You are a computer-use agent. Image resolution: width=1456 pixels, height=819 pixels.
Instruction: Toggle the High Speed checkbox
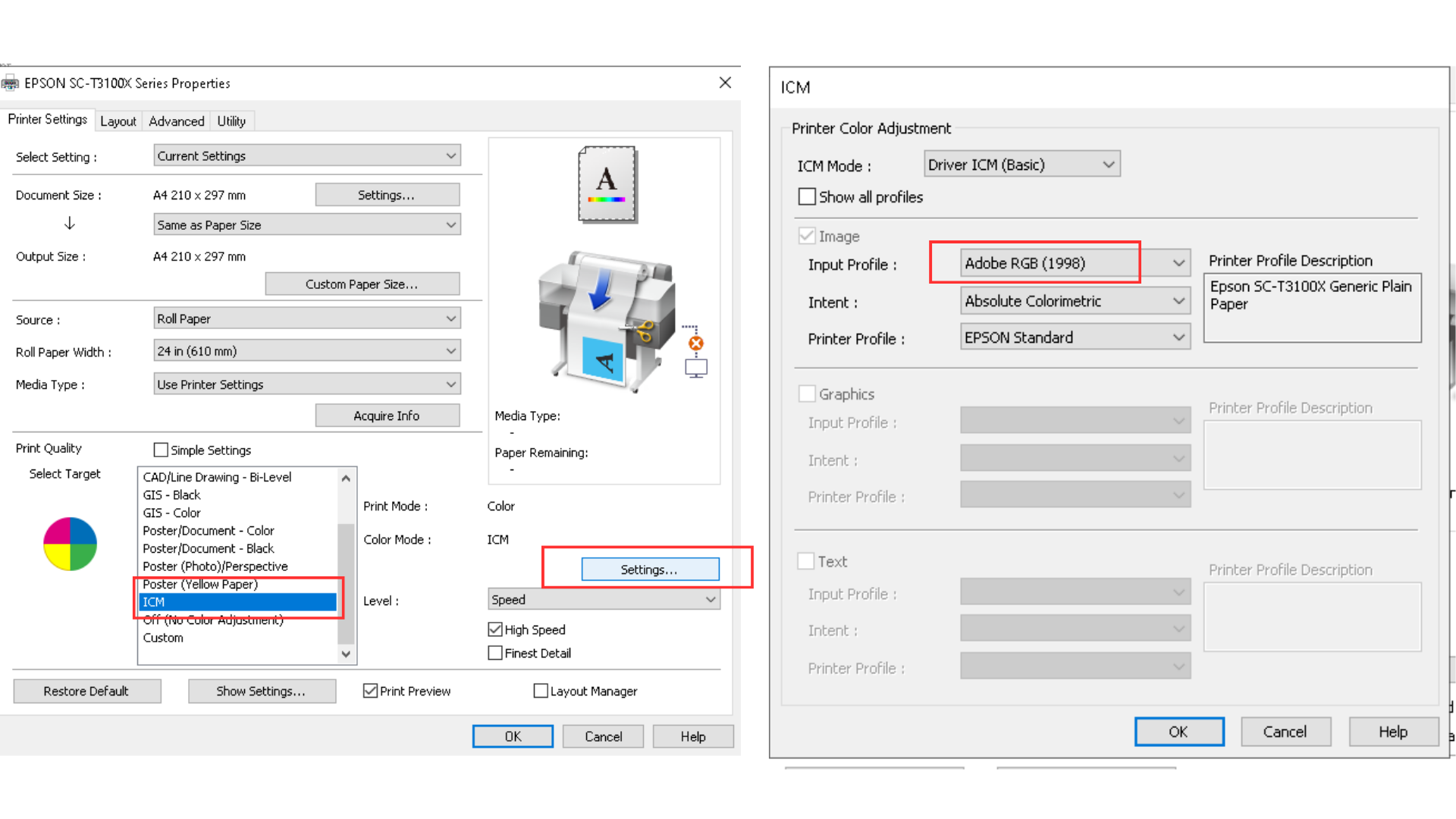pyautogui.click(x=495, y=629)
